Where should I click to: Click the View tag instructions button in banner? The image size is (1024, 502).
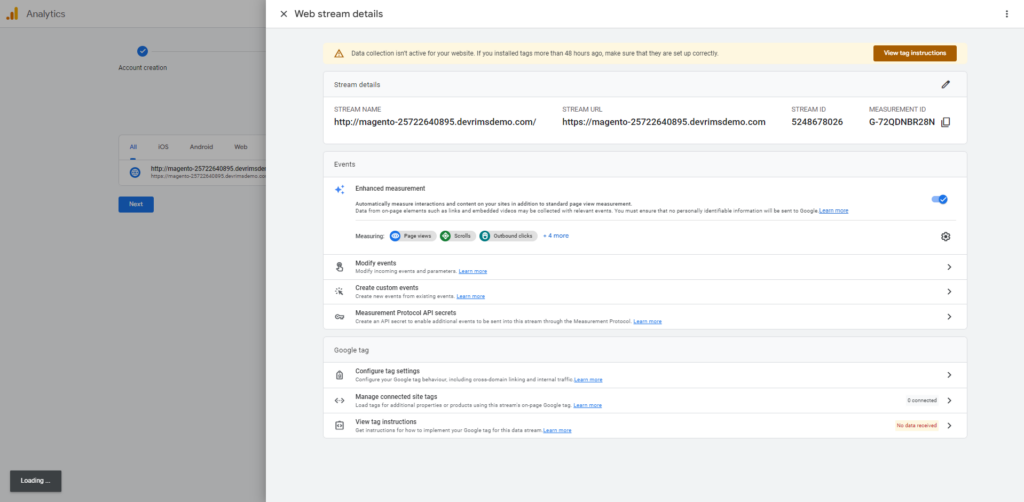(x=914, y=54)
